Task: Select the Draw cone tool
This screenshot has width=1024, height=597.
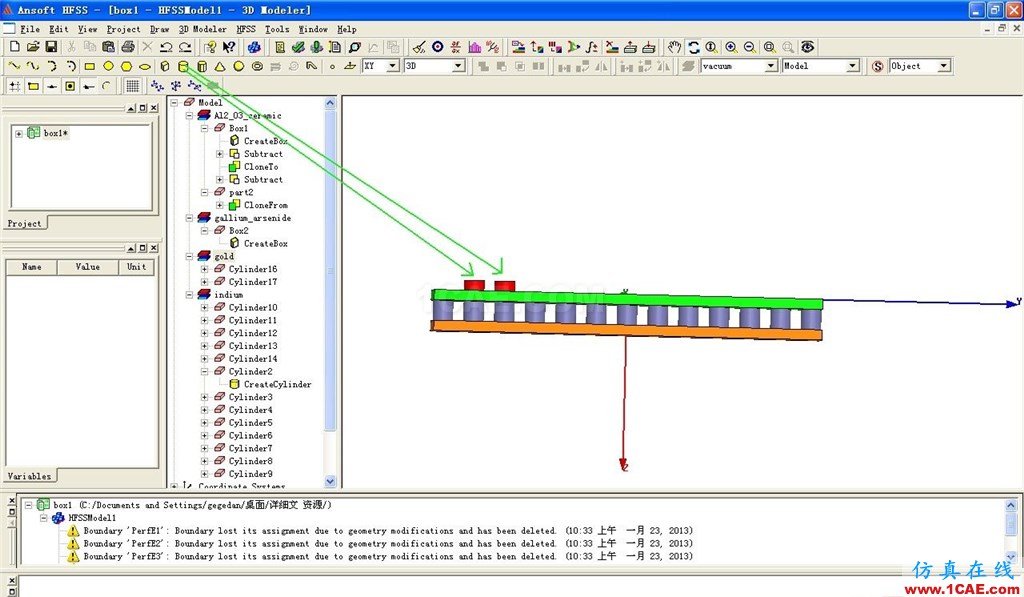Action: coord(221,66)
